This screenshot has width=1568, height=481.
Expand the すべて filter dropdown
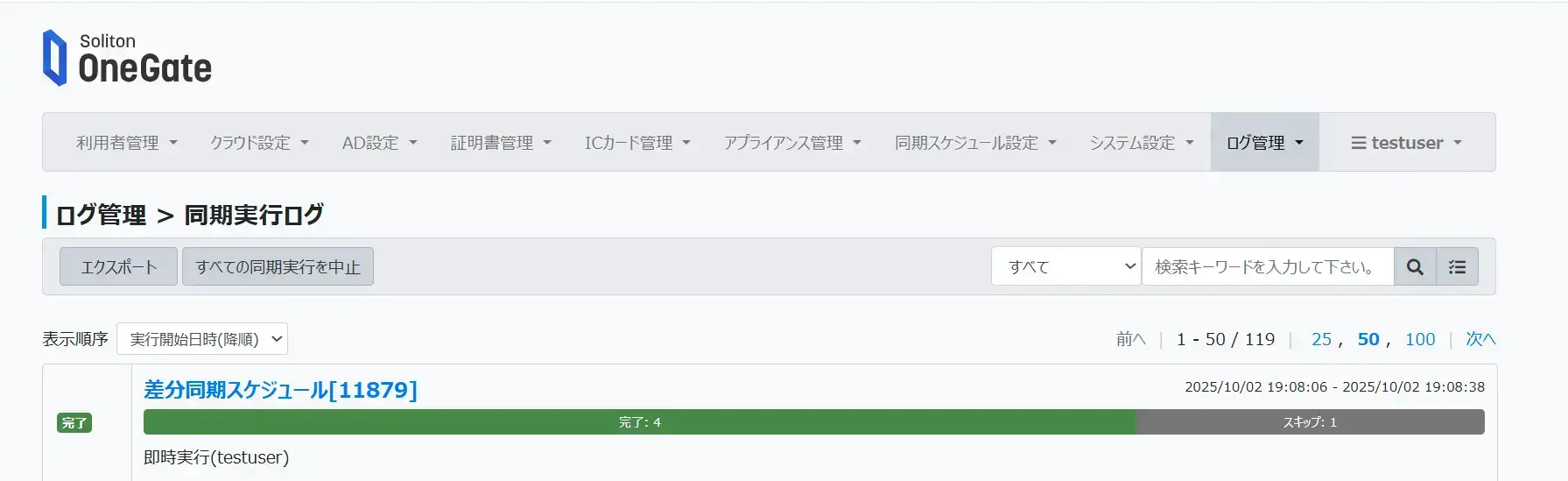1065,267
